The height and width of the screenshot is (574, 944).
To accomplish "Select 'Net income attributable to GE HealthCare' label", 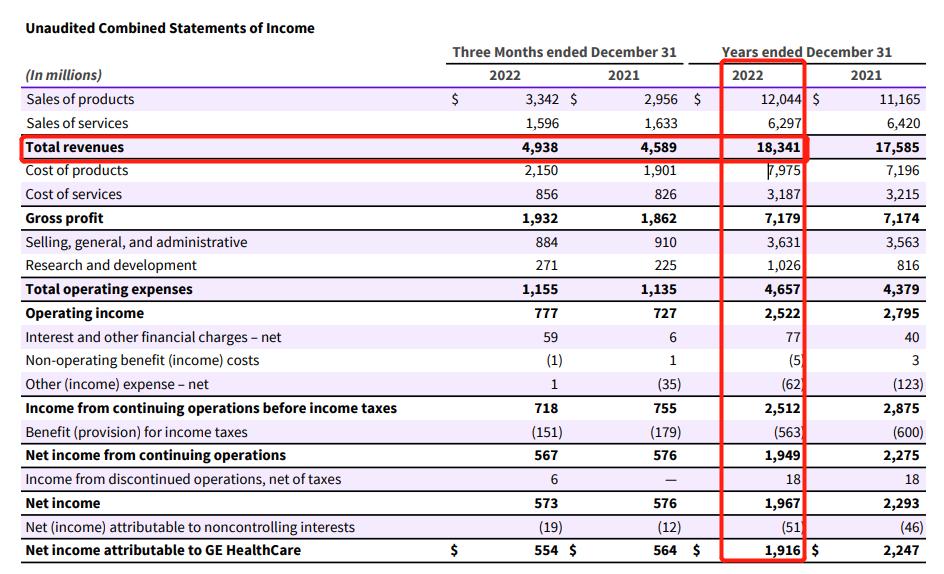I will coord(163,551).
